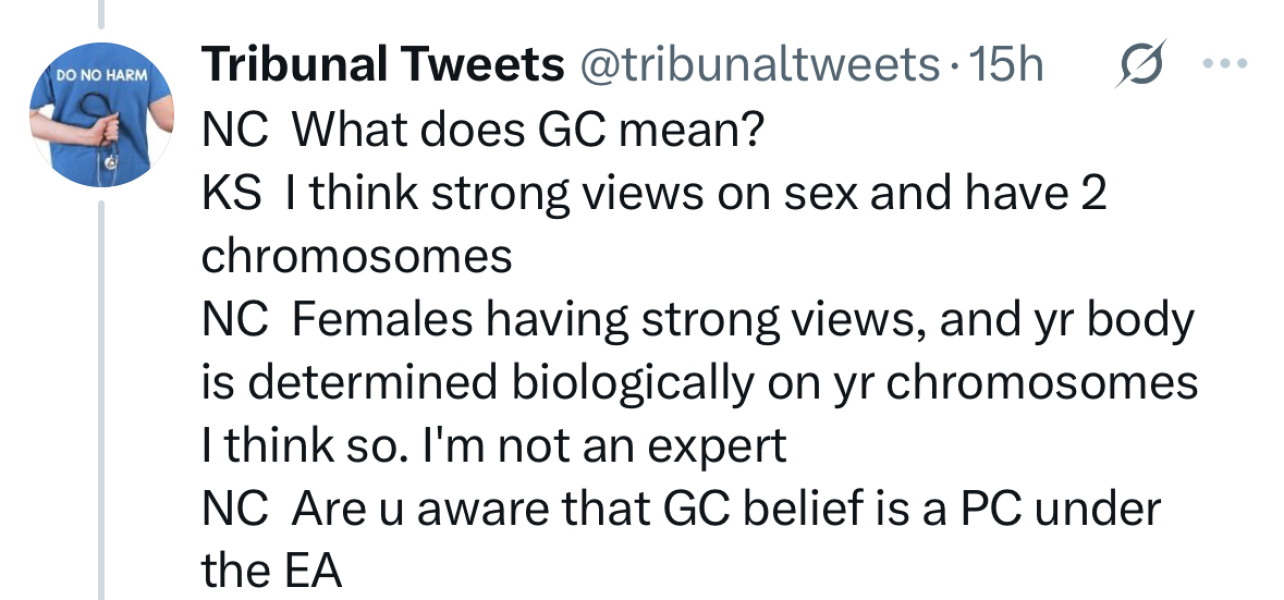Click "NC Females having strong views" line

[x=698, y=320]
